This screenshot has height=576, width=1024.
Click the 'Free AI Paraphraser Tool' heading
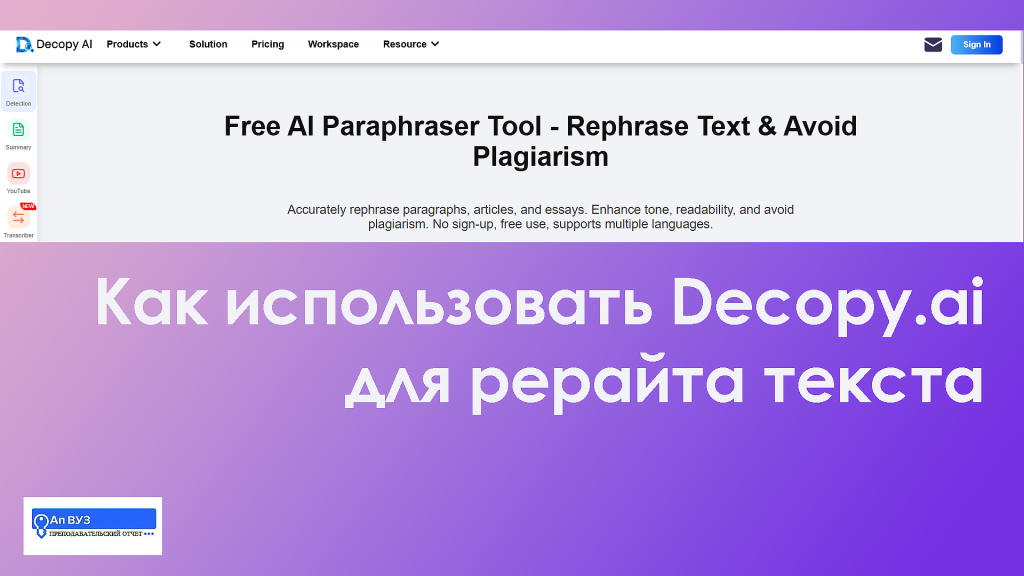coord(541,141)
